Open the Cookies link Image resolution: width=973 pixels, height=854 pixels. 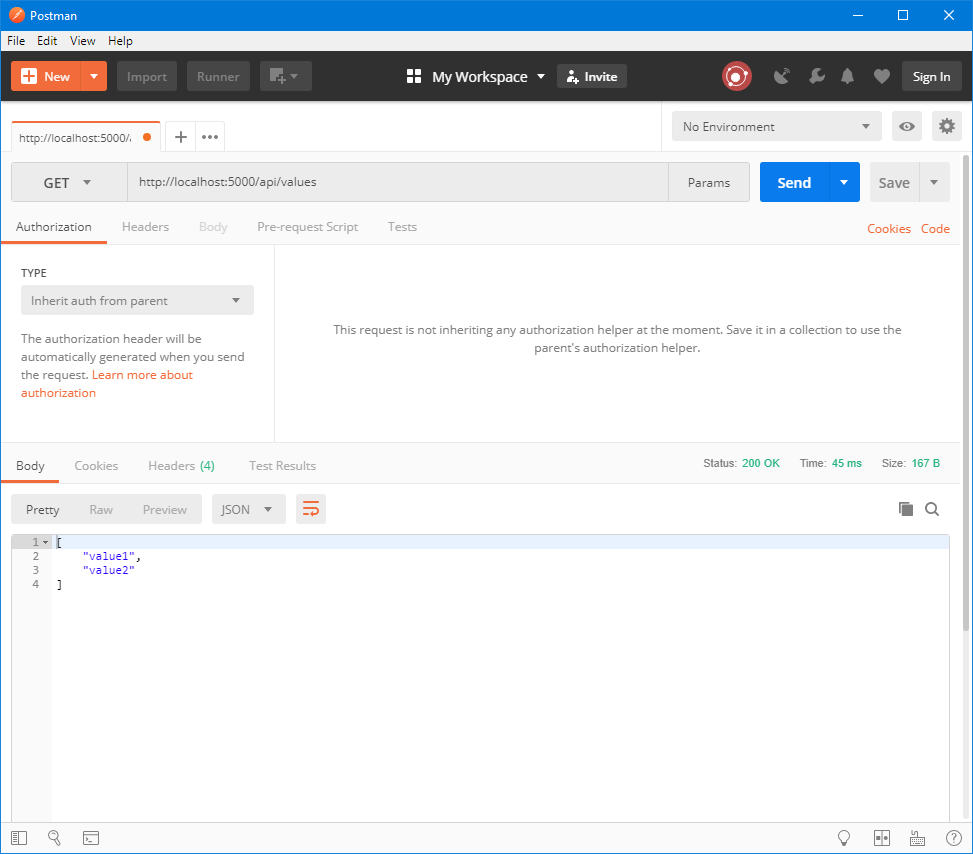tap(889, 229)
